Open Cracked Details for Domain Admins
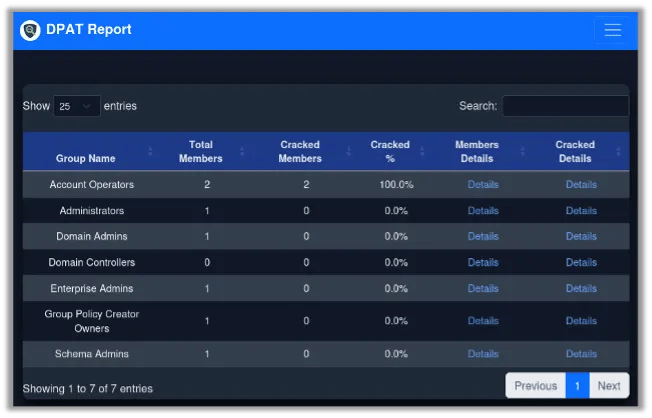Viewport: 652px width, 418px height. click(x=581, y=236)
